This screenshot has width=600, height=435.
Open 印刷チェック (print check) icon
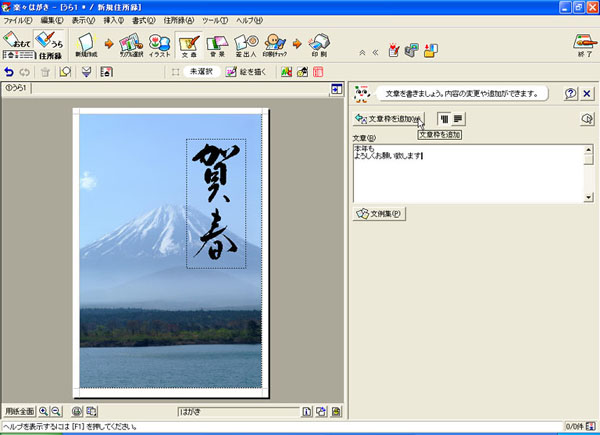(x=275, y=44)
